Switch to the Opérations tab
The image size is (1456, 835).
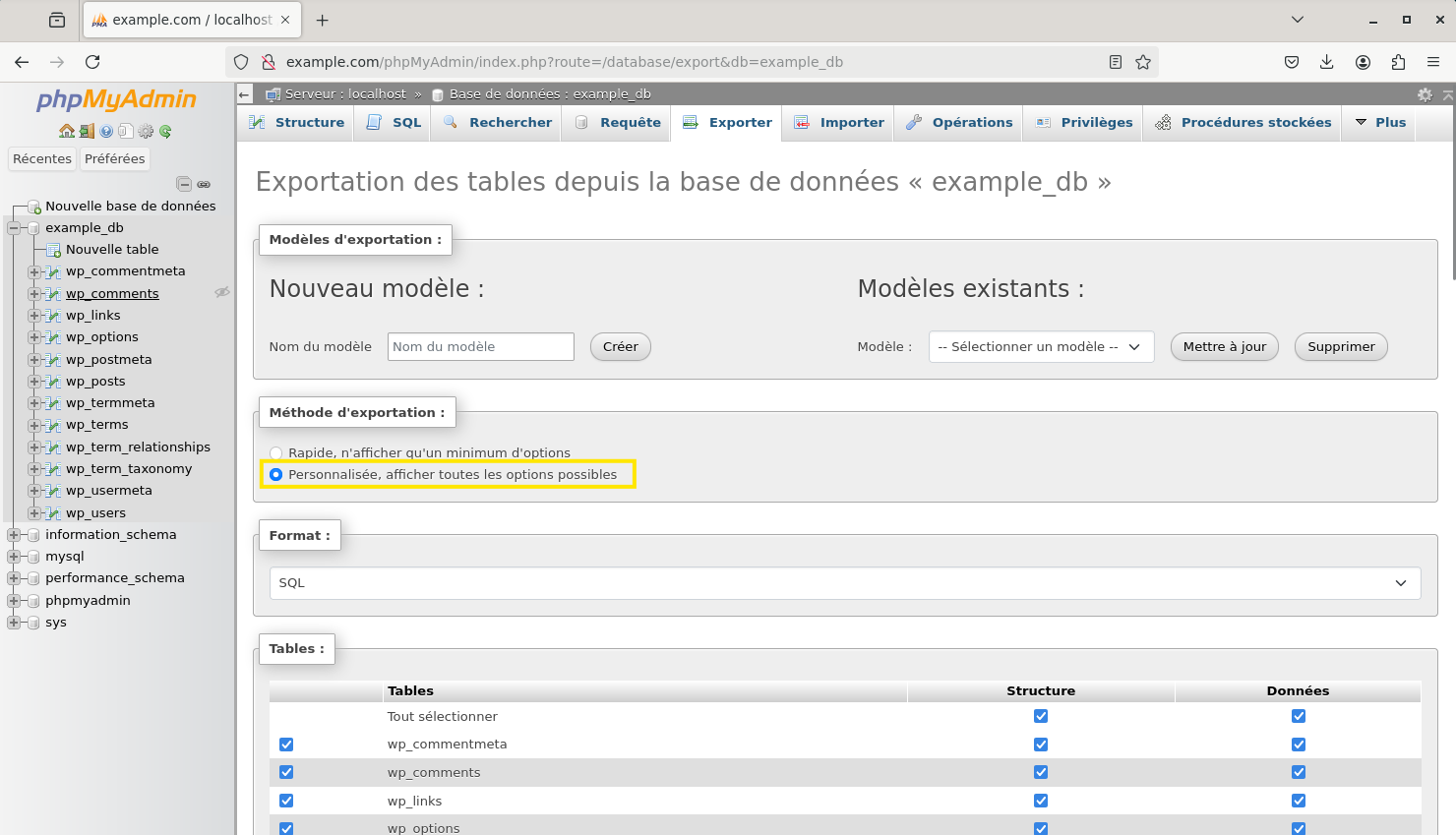click(x=959, y=123)
